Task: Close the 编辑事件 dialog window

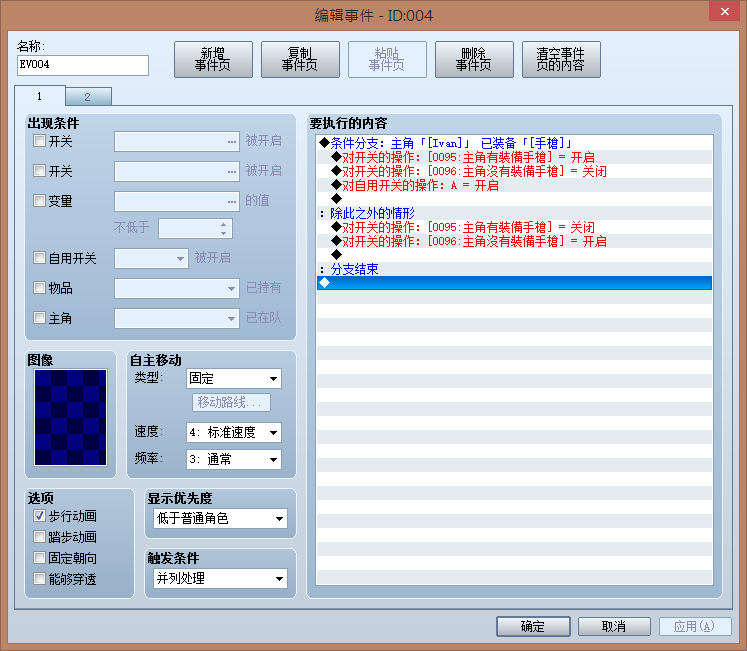Action: click(x=724, y=11)
